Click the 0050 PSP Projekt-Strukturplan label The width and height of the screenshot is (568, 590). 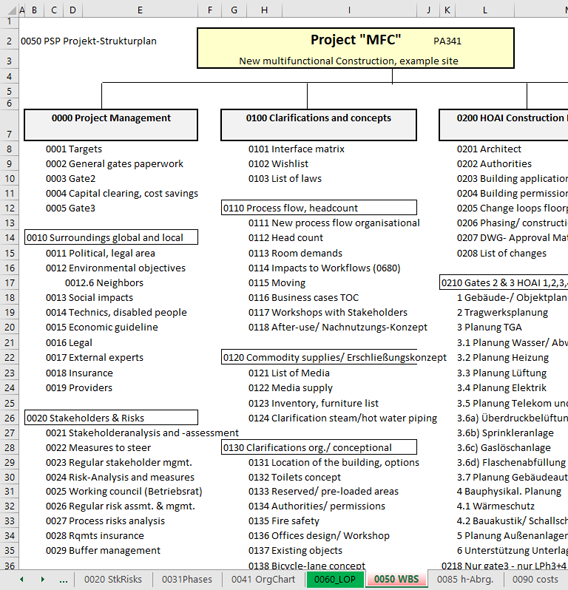88,41
